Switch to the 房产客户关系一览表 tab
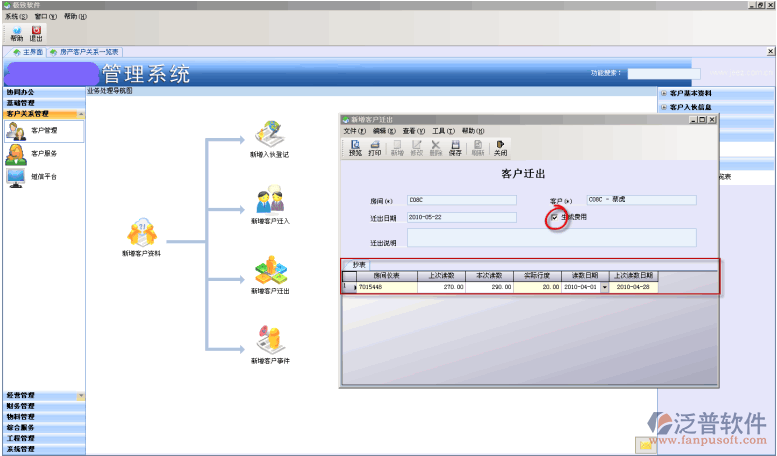This screenshot has height=456, width=777. coord(85,52)
